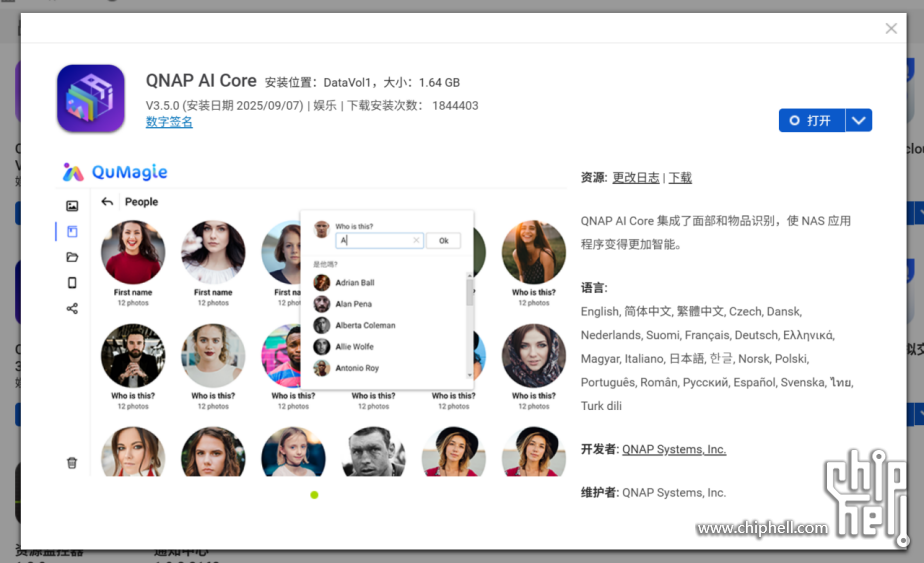Open the folder icon in QuMagie sidebar
The width and height of the screenshot is (924, 563).
tap(72, 257)
